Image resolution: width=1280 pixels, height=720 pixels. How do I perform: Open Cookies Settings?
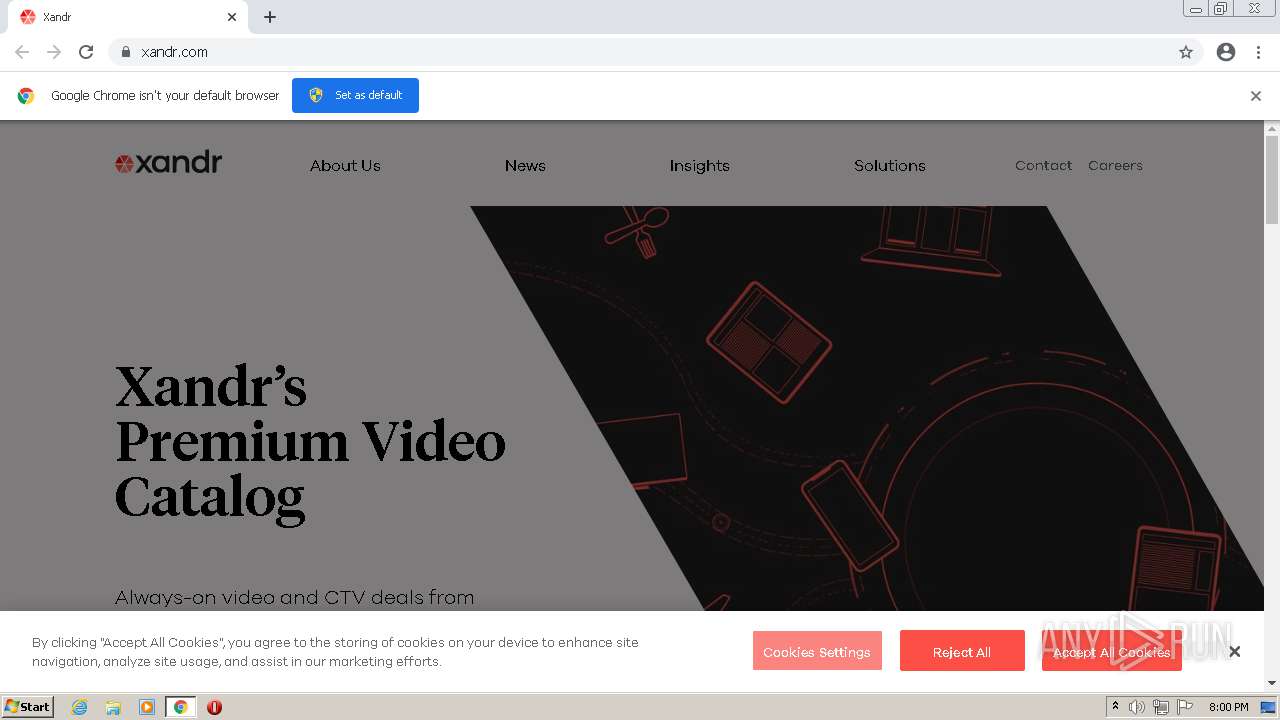click(817, 651)
